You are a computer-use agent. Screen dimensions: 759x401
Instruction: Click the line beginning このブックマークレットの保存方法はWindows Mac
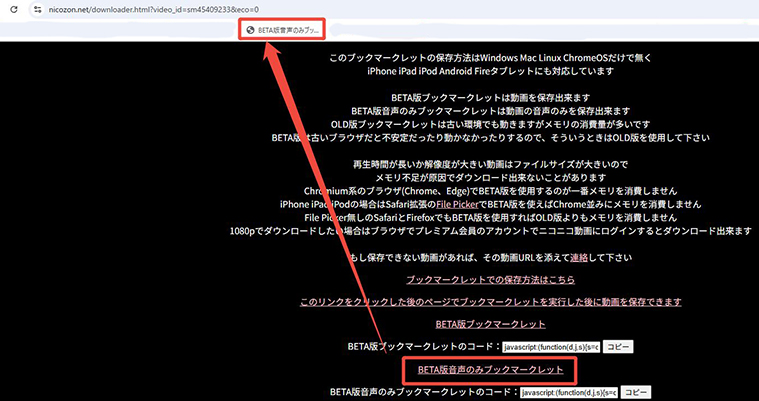point(490,58)
